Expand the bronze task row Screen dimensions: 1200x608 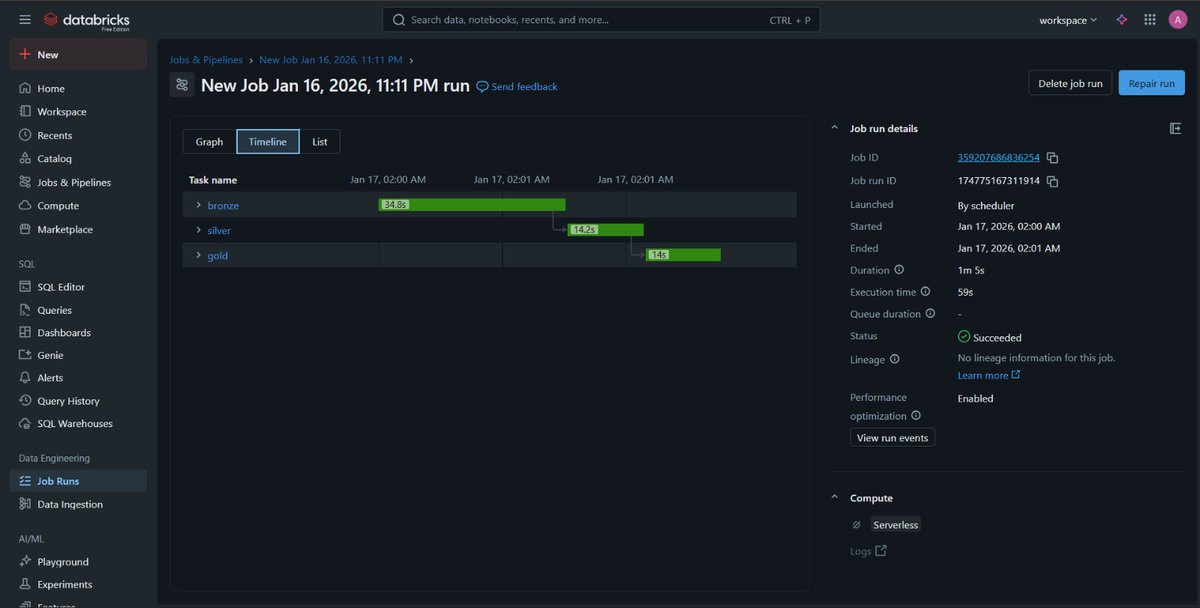[x=198, y=205]
